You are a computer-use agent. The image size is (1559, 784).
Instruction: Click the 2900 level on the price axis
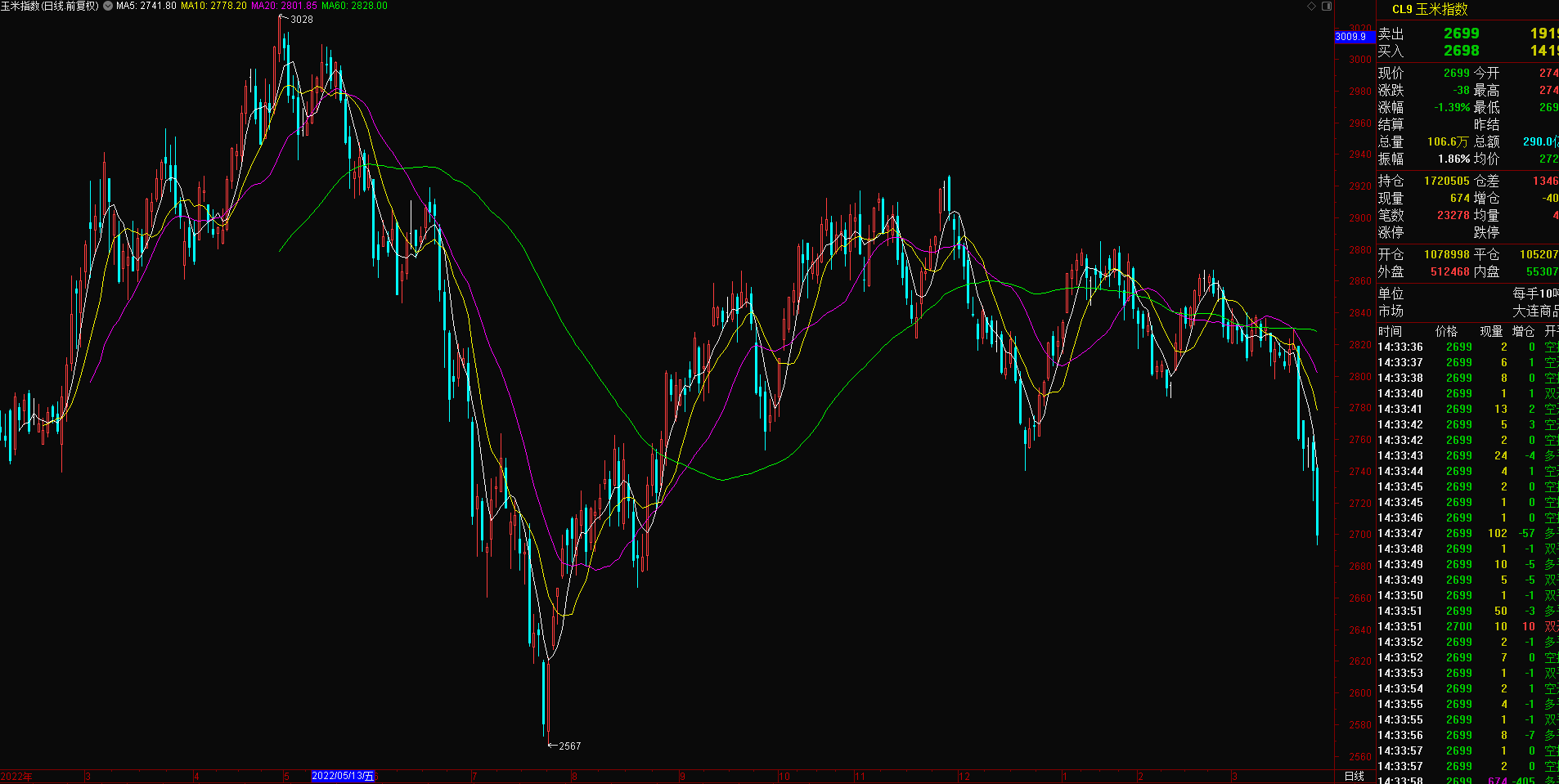point(1360,218)
